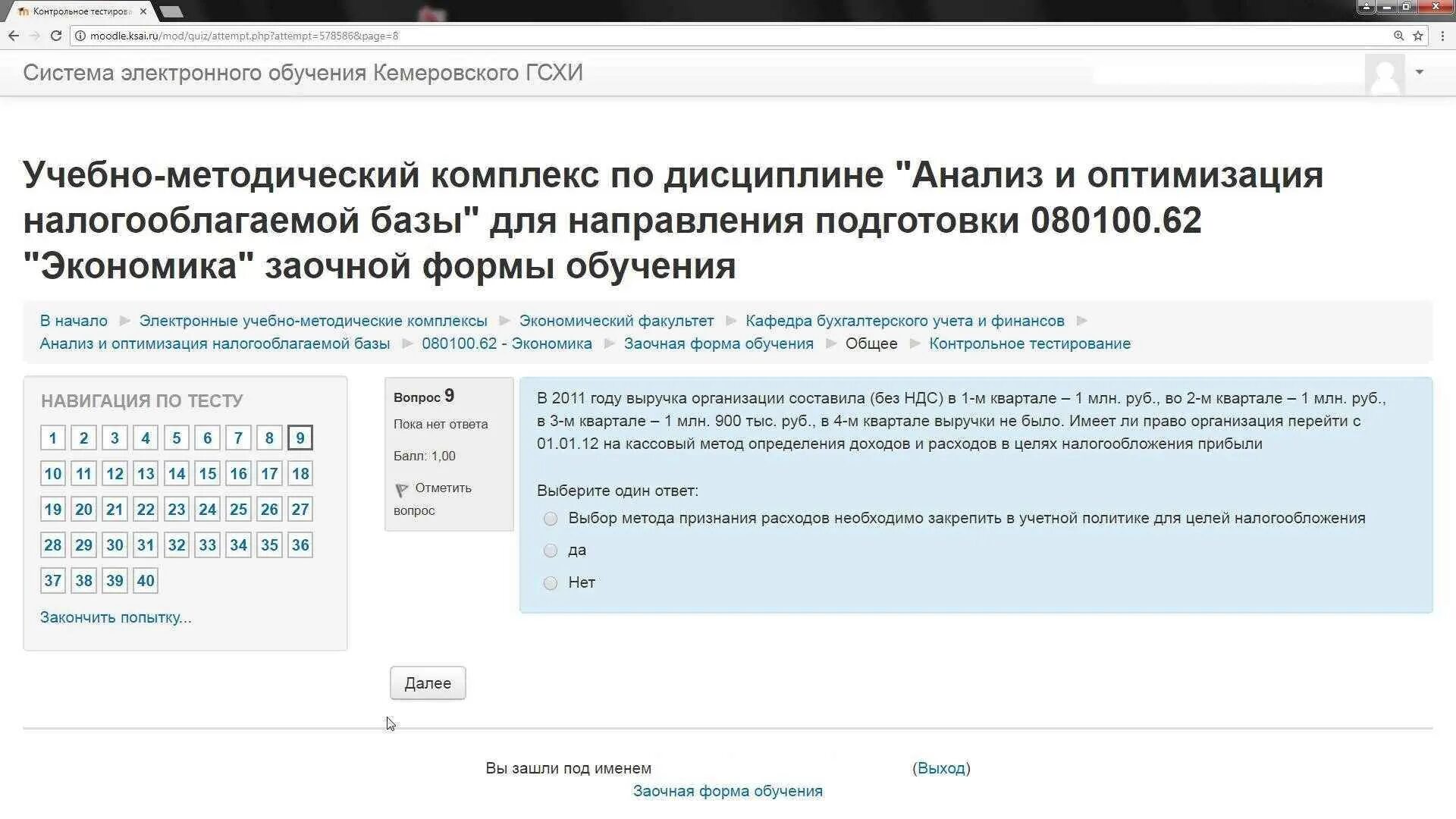The image size is (1456, 819).
Task: Click the Далее button
Action: click(x=428, y=683)
